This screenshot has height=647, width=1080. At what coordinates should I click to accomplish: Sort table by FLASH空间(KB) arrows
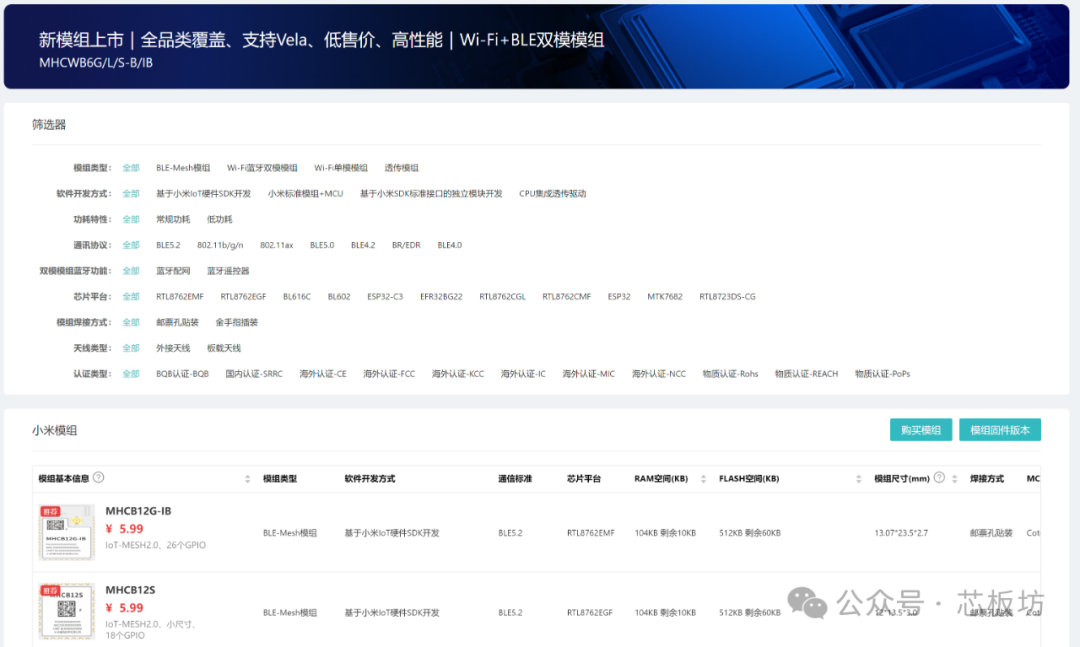click(858, 479)
